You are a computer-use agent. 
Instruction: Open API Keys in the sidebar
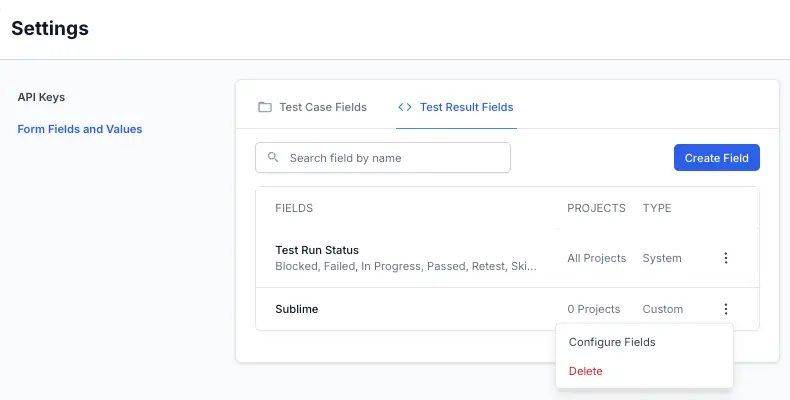tap(41, 97)
